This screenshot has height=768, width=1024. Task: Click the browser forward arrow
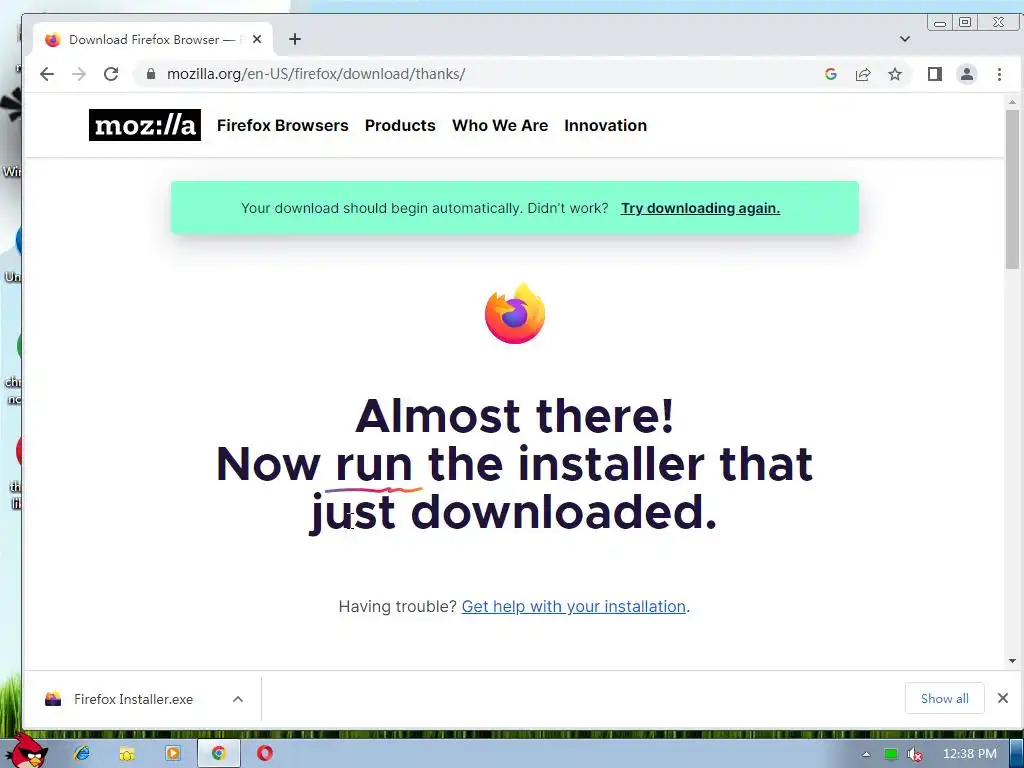(x=79, y=74)
